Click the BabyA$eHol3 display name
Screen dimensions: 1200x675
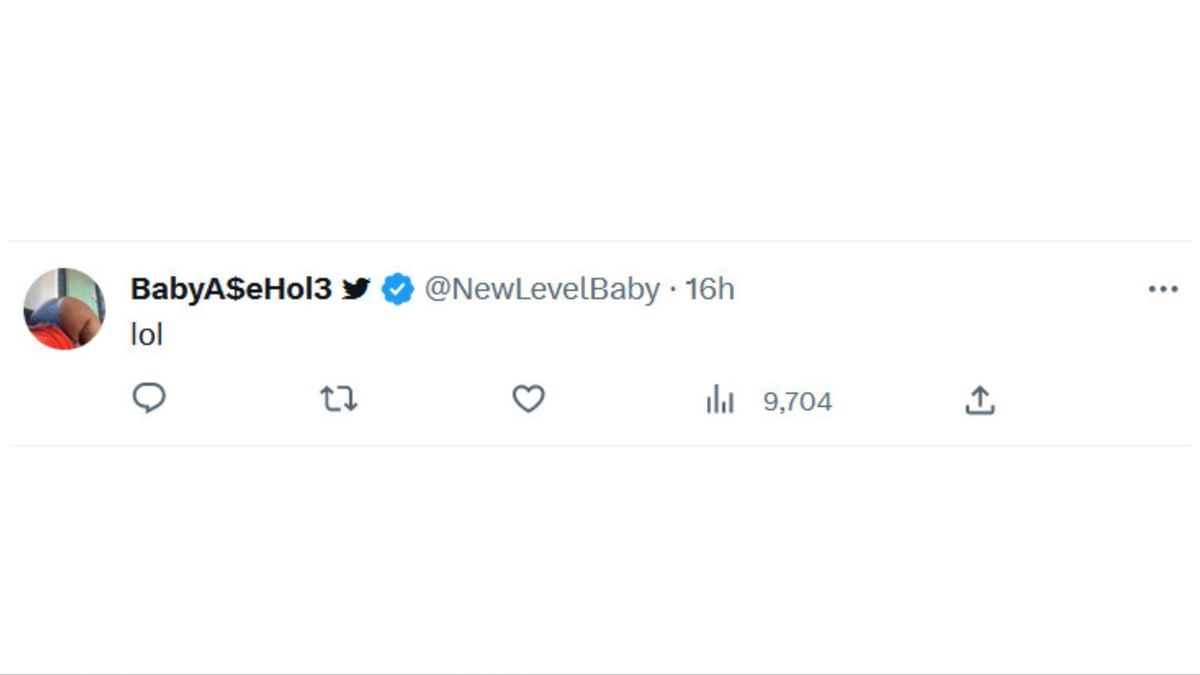pyautogui.click(x=230, y=289)
